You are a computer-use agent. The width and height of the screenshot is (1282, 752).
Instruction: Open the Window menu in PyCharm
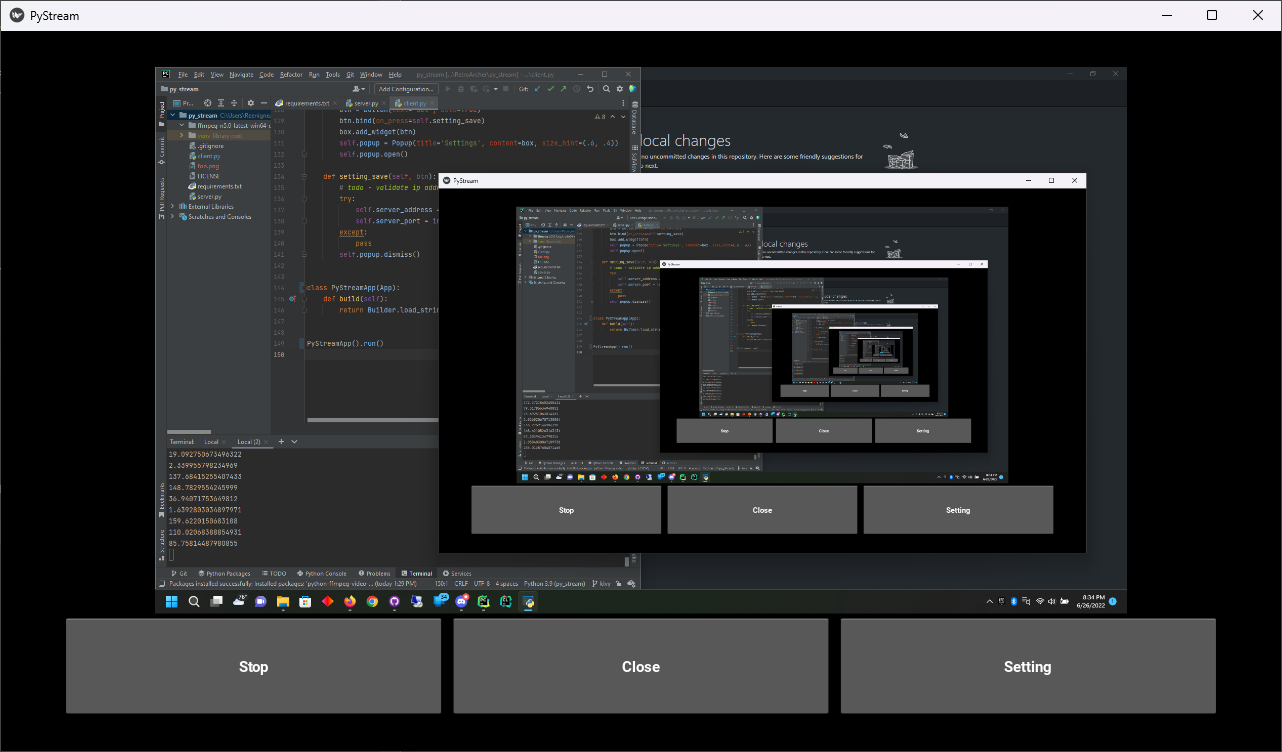coord(371,75)
